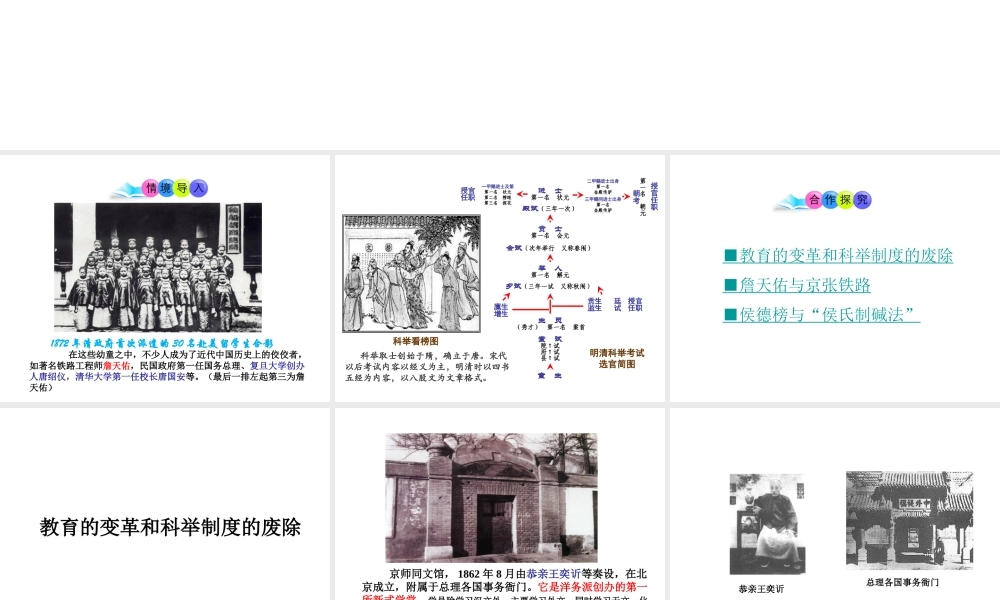Click the blue caption about 1872年清政府

162,343
